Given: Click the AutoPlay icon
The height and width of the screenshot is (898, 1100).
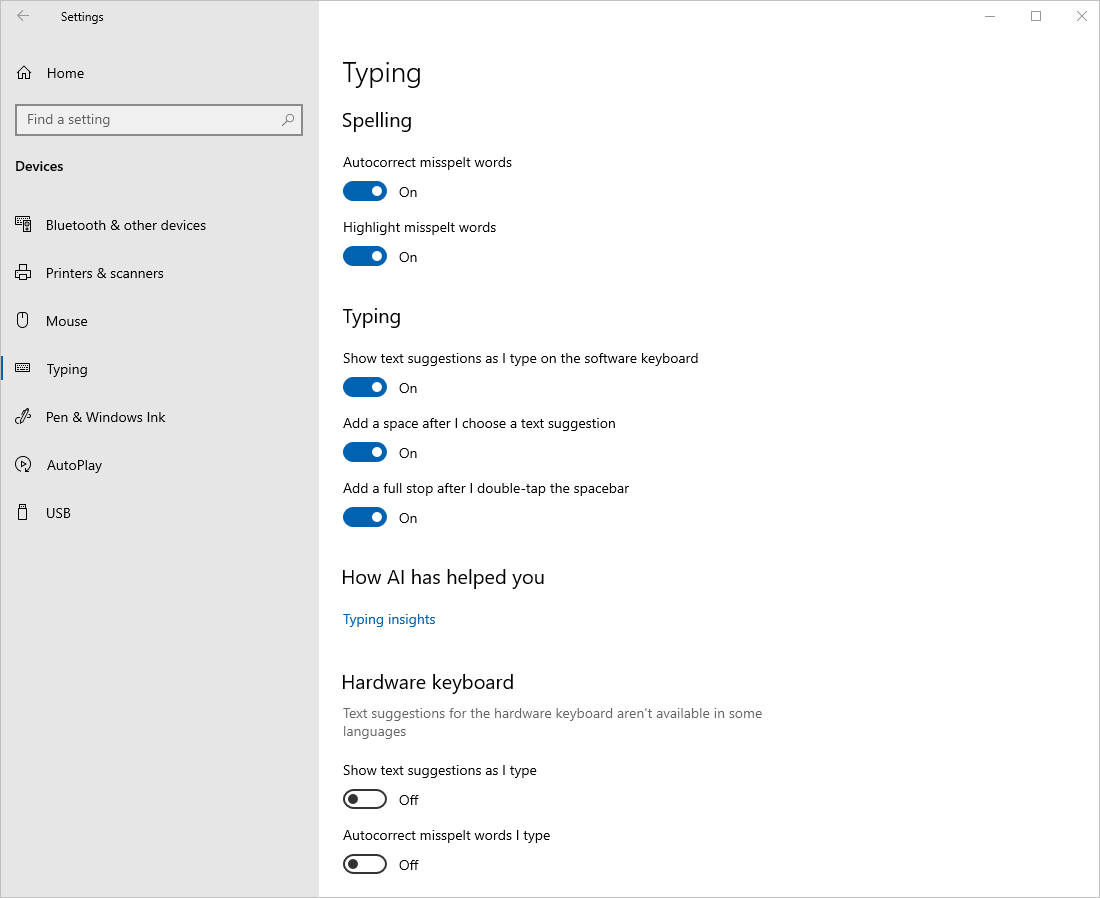Looking at the screenshot, I should pos(23,464).
